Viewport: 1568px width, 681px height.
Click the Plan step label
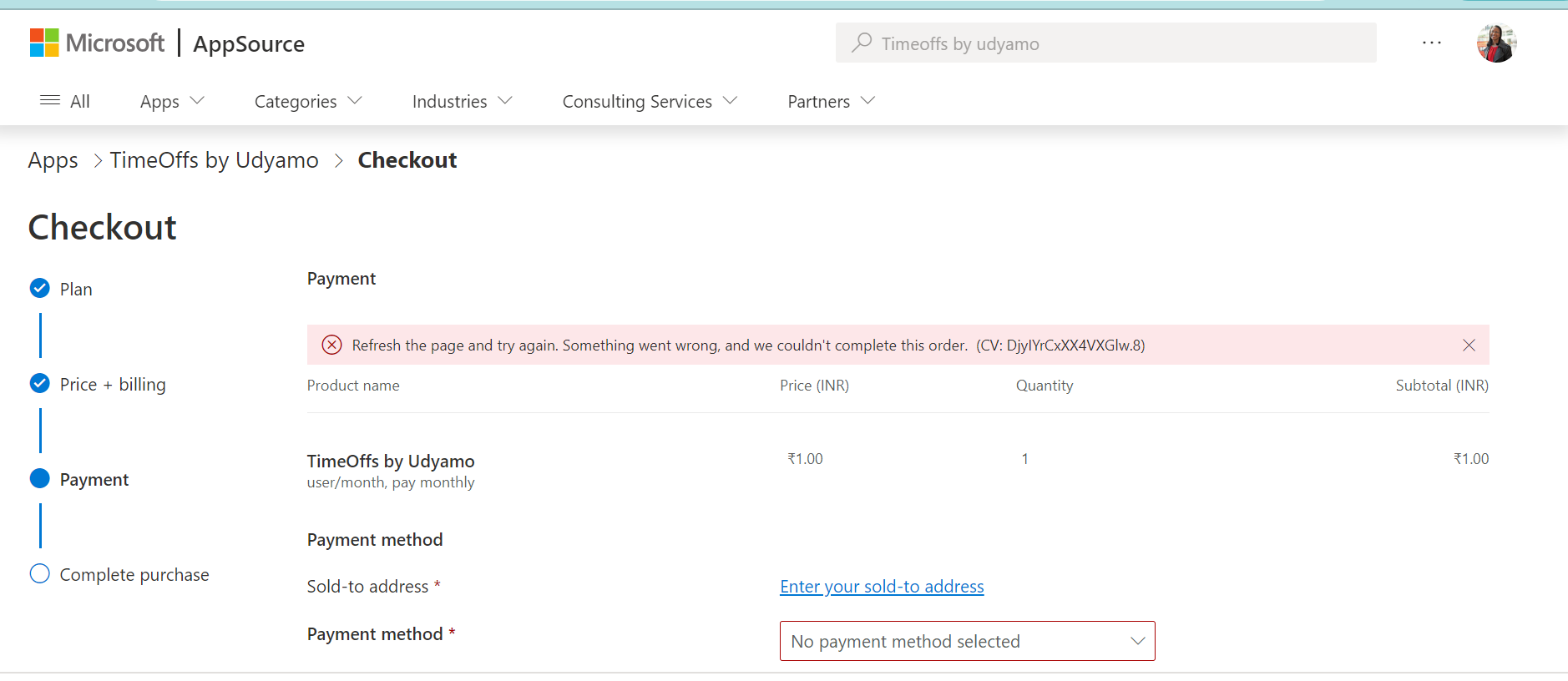(x=76, y=290)
